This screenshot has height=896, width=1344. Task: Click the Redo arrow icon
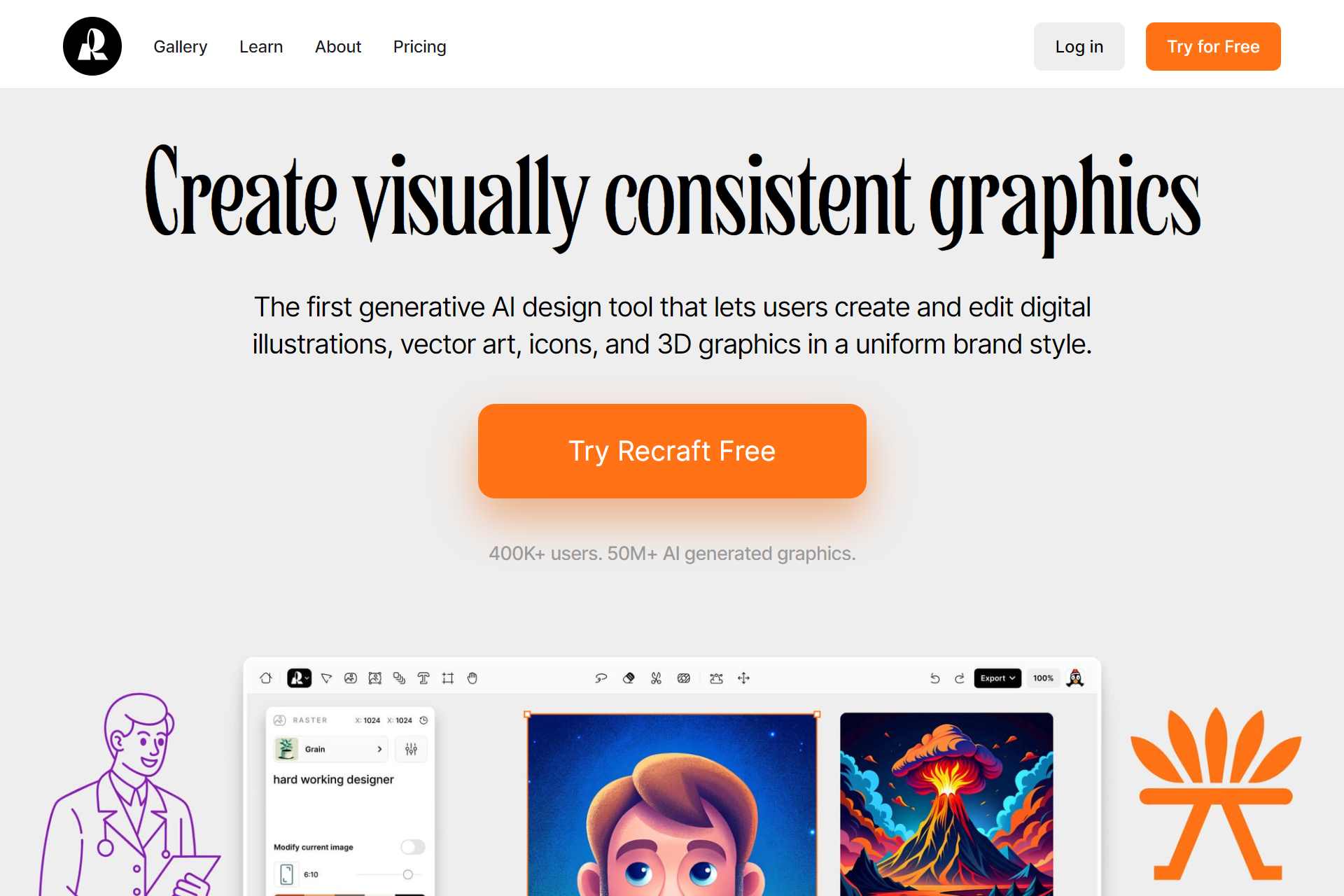point(959,678)
